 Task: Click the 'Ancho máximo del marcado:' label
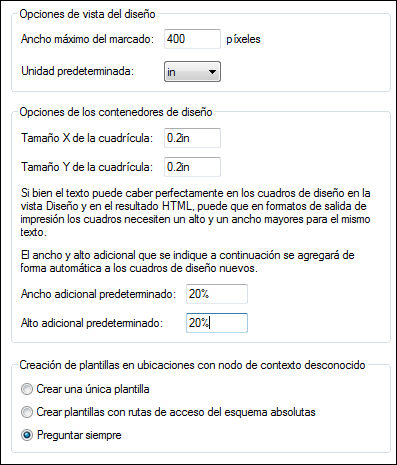click(x=87, y=39)
